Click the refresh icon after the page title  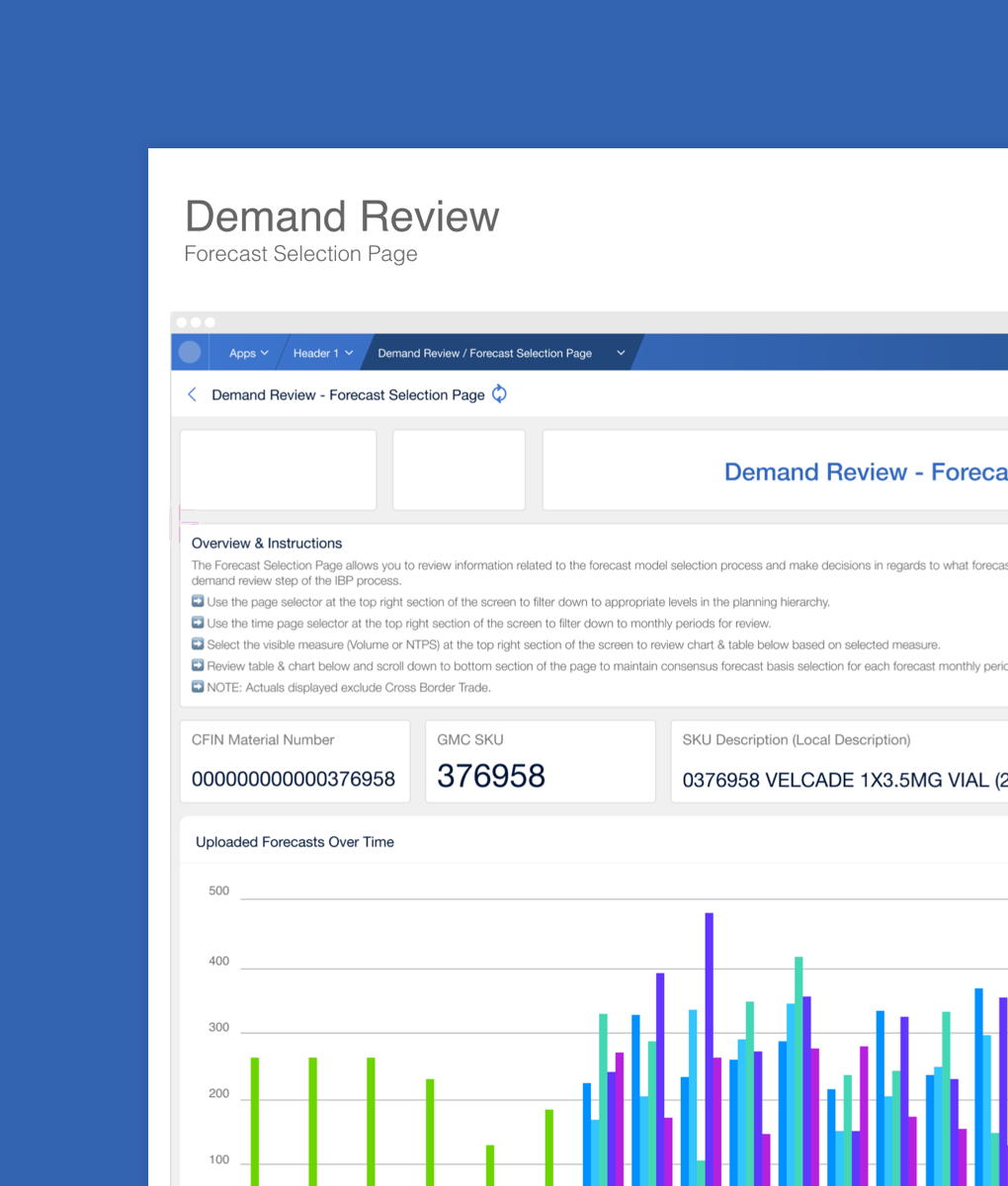click(499, 393)
